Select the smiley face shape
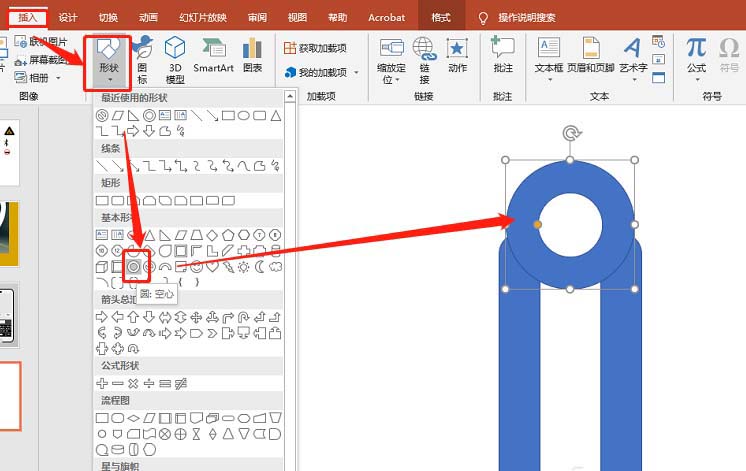The height and width of the screenshot is (471, 746). click(x=196, y=267)
